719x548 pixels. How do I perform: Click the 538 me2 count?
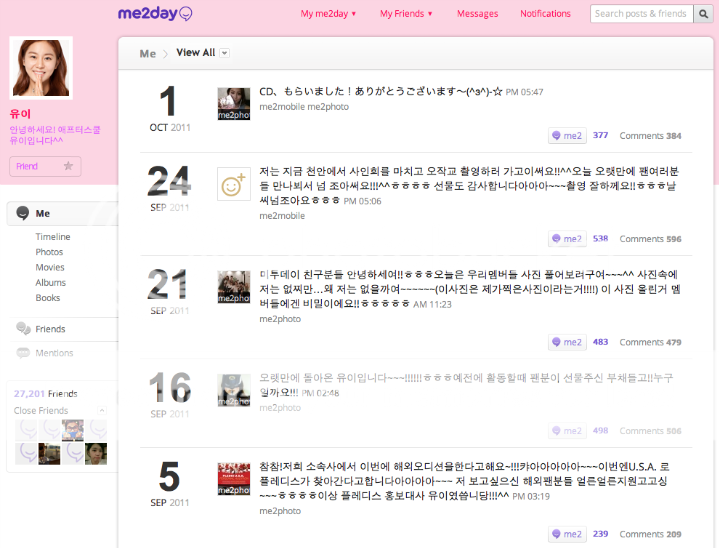point(600,238)
